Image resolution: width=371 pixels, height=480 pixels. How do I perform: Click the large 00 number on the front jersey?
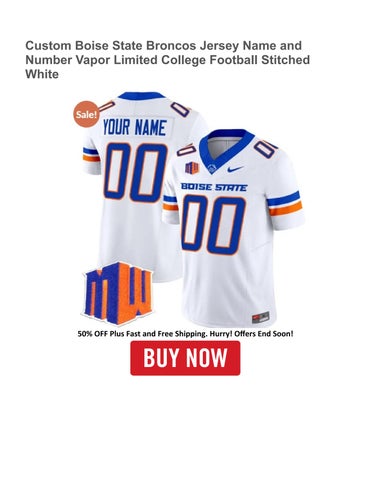pos(214,225)
